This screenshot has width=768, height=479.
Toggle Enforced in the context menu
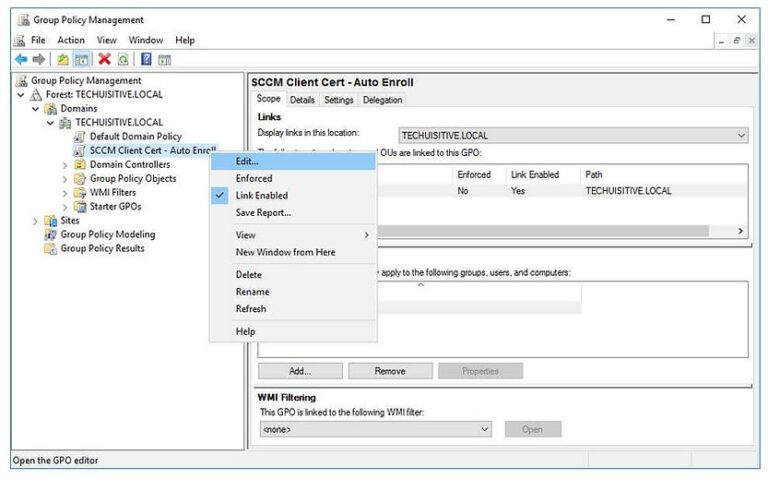coord(253,178)
